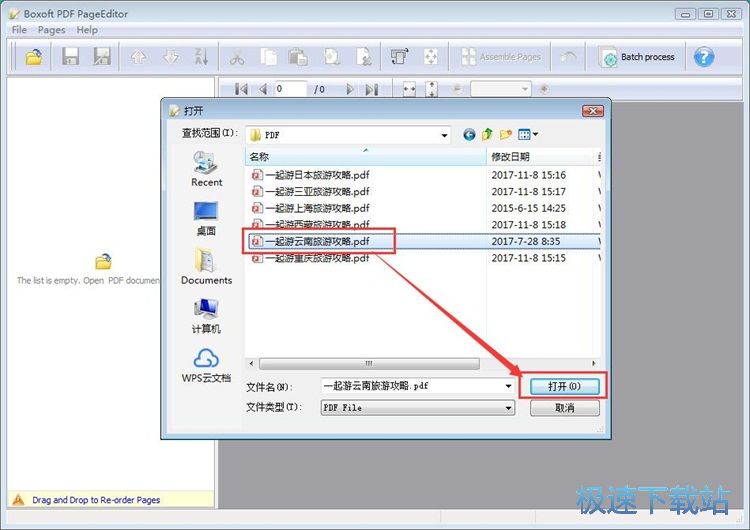Select file 一起游西藏旅游攻略.pdf
The width and height of the screenshot is (750, 530).
[x=310, y=224]
